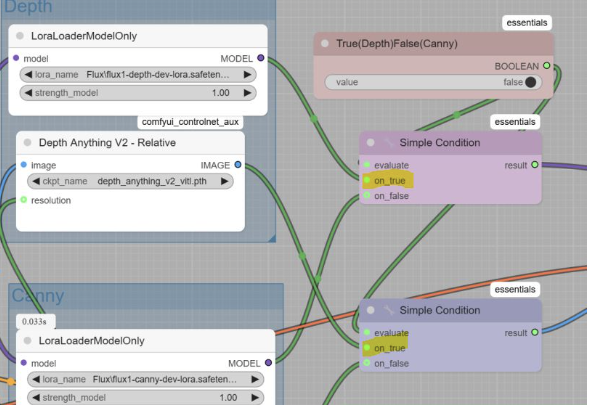
Task: Click the resolution input socket on Depth Anything V2
Action: tap(24, 199)
